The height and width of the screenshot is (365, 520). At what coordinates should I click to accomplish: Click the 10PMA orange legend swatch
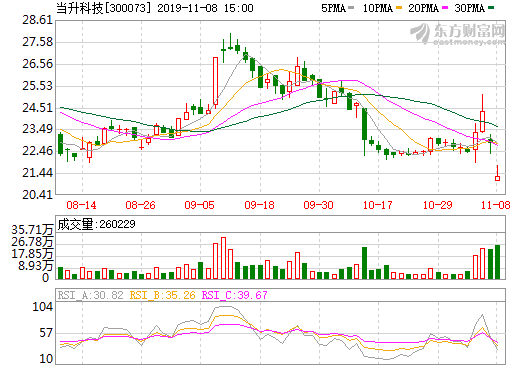click(399, 7)
